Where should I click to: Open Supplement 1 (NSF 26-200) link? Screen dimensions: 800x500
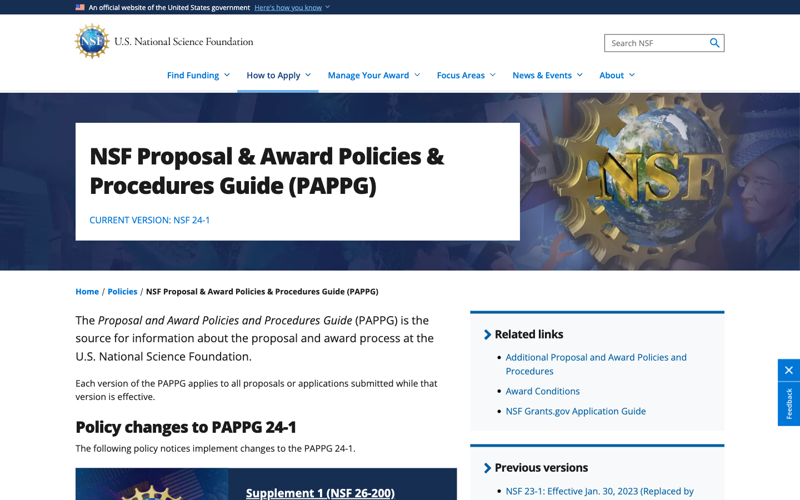tap(320, 493)
